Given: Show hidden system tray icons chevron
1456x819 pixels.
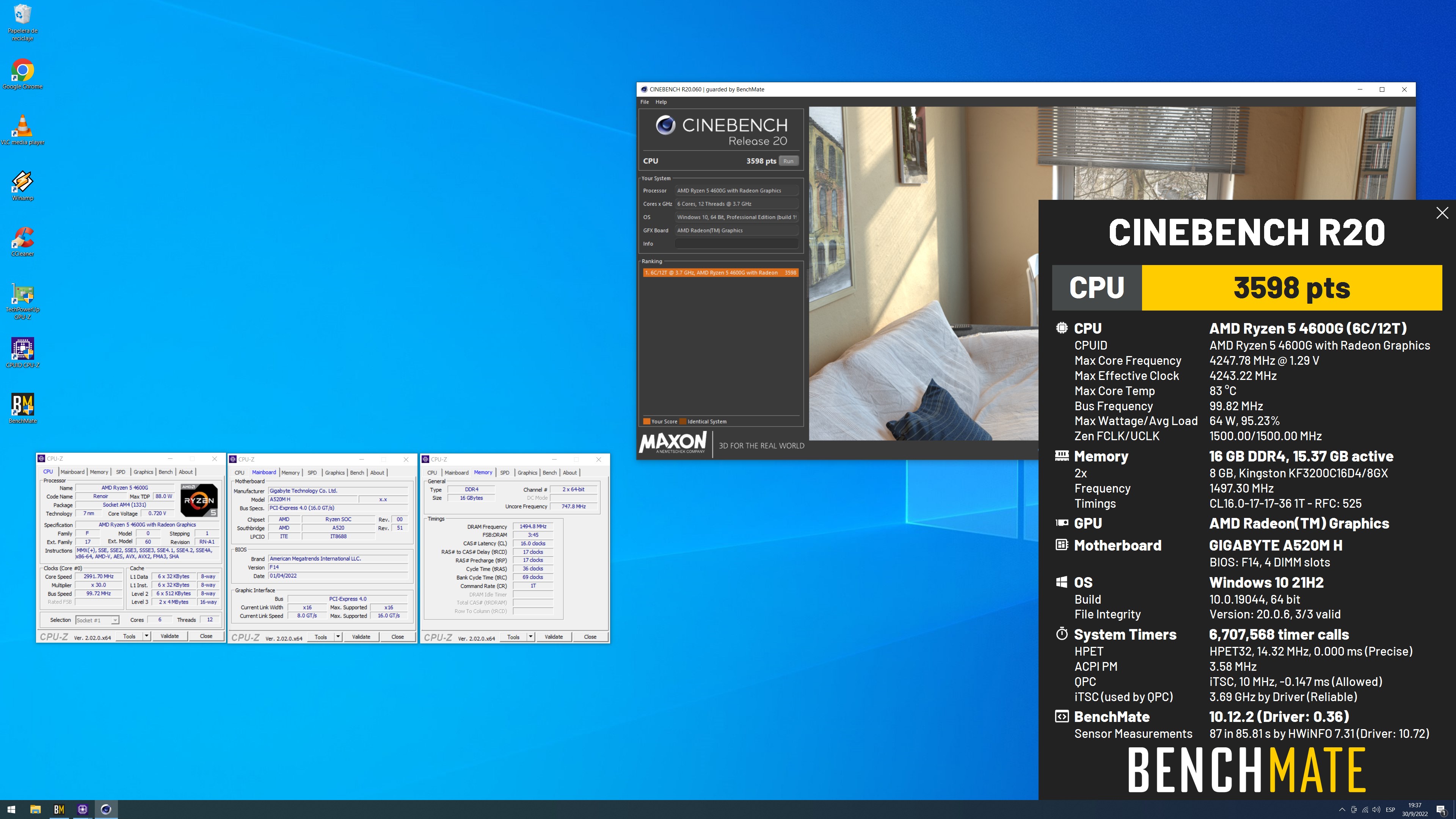Looking at the screenshot, I should [1342, 810].
